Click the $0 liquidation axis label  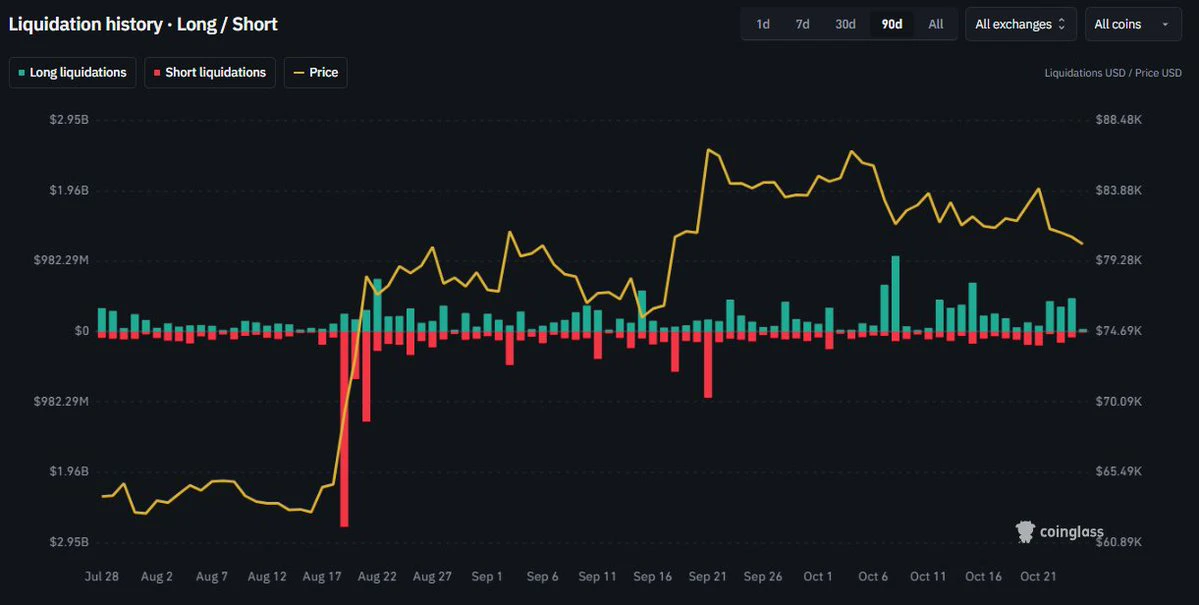pyautogui.click(x=82, y=331)
